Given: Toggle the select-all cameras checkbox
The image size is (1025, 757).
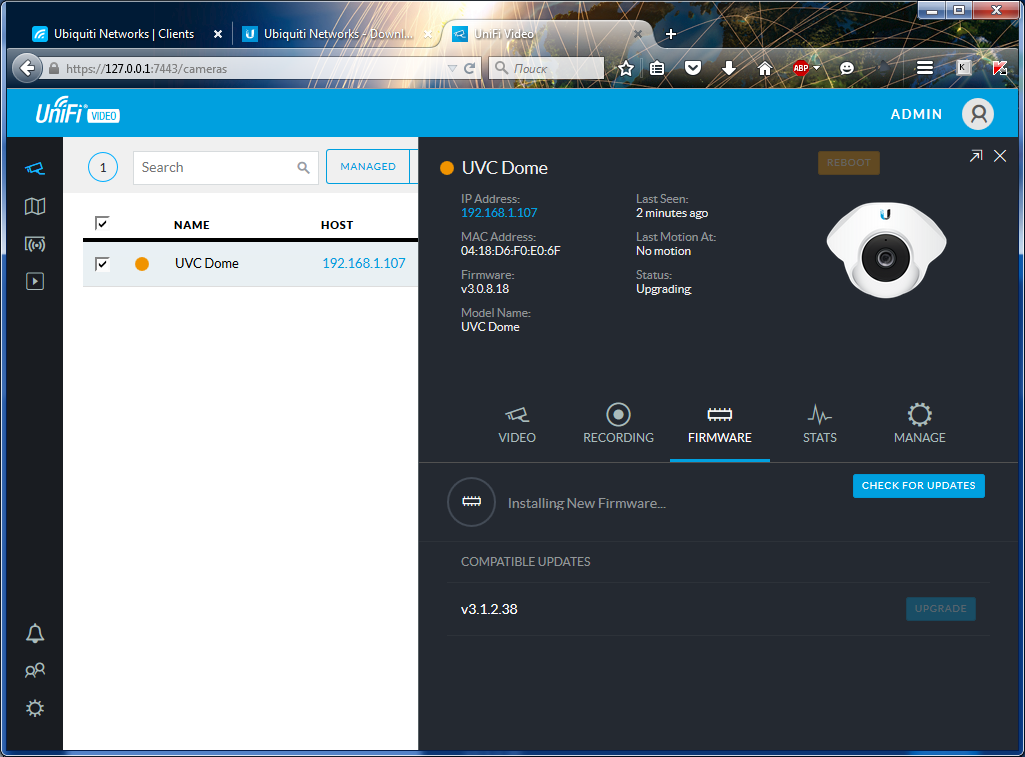Looking at the screenshot, I should coord(101,224).
